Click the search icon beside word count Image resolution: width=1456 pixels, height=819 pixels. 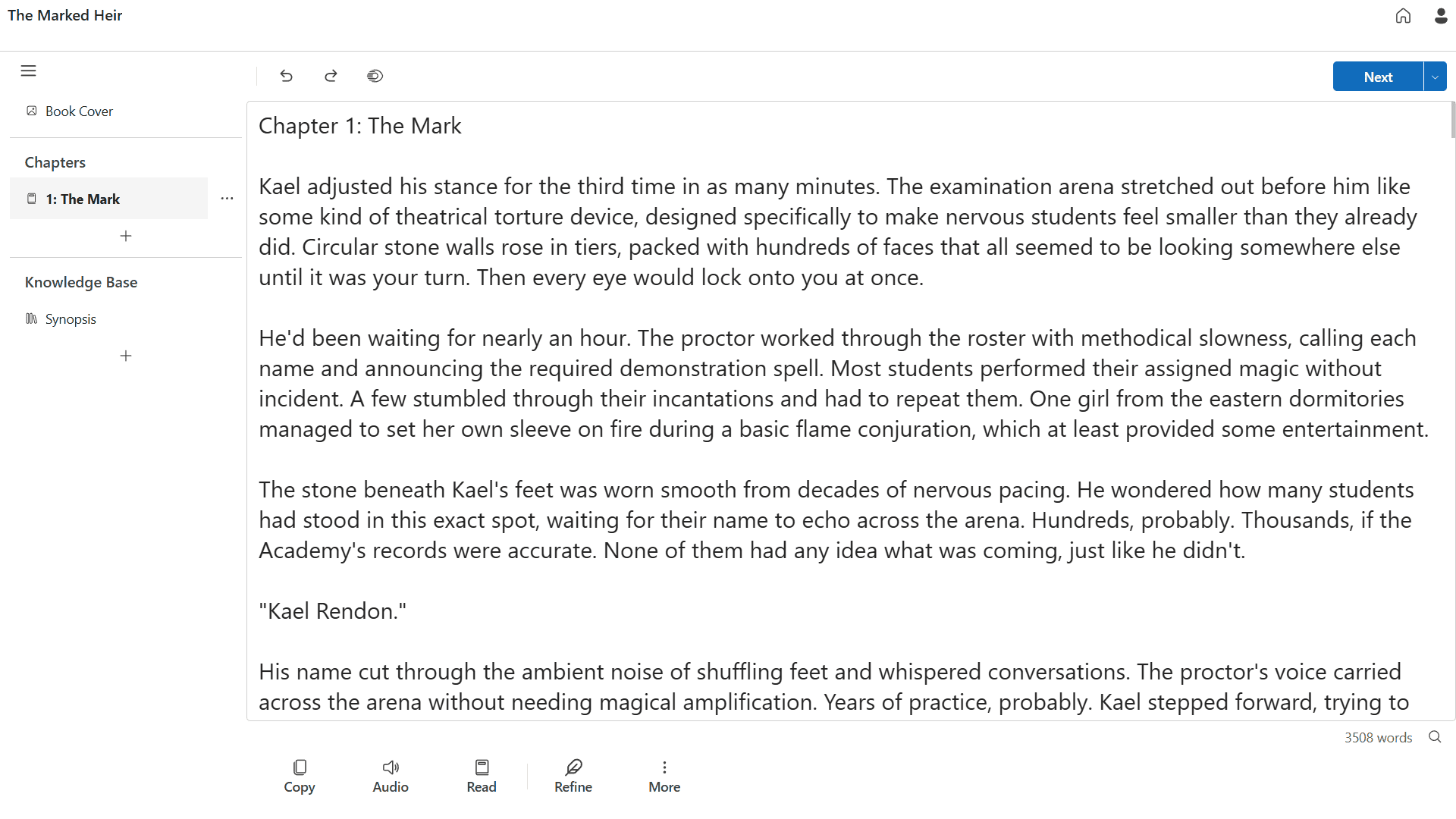click(x=1435, y=737)
